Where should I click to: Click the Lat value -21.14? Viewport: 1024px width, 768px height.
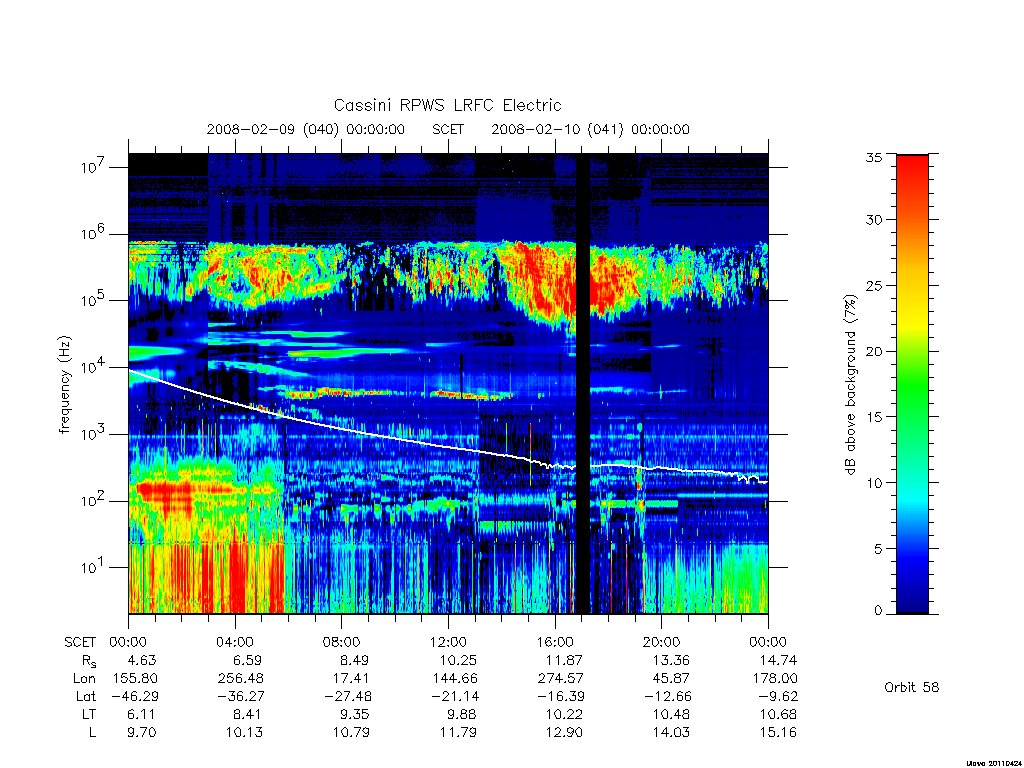coord(455,696)
